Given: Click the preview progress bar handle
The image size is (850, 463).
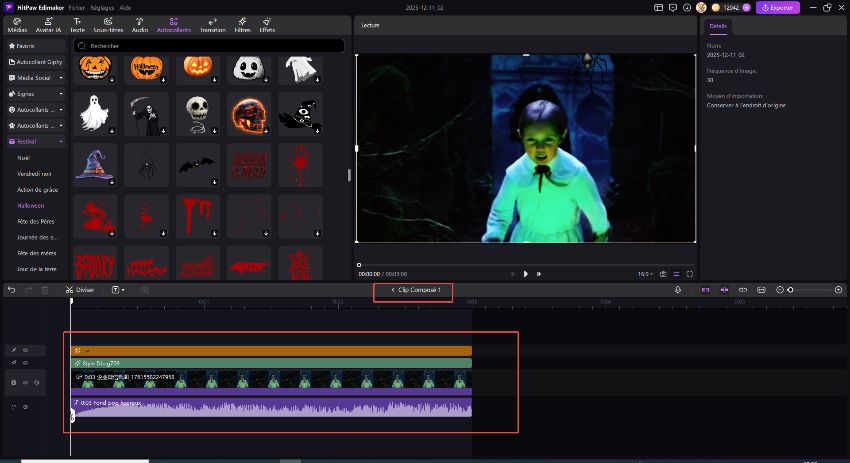Looking at the screenshot, I should point(359,265).
